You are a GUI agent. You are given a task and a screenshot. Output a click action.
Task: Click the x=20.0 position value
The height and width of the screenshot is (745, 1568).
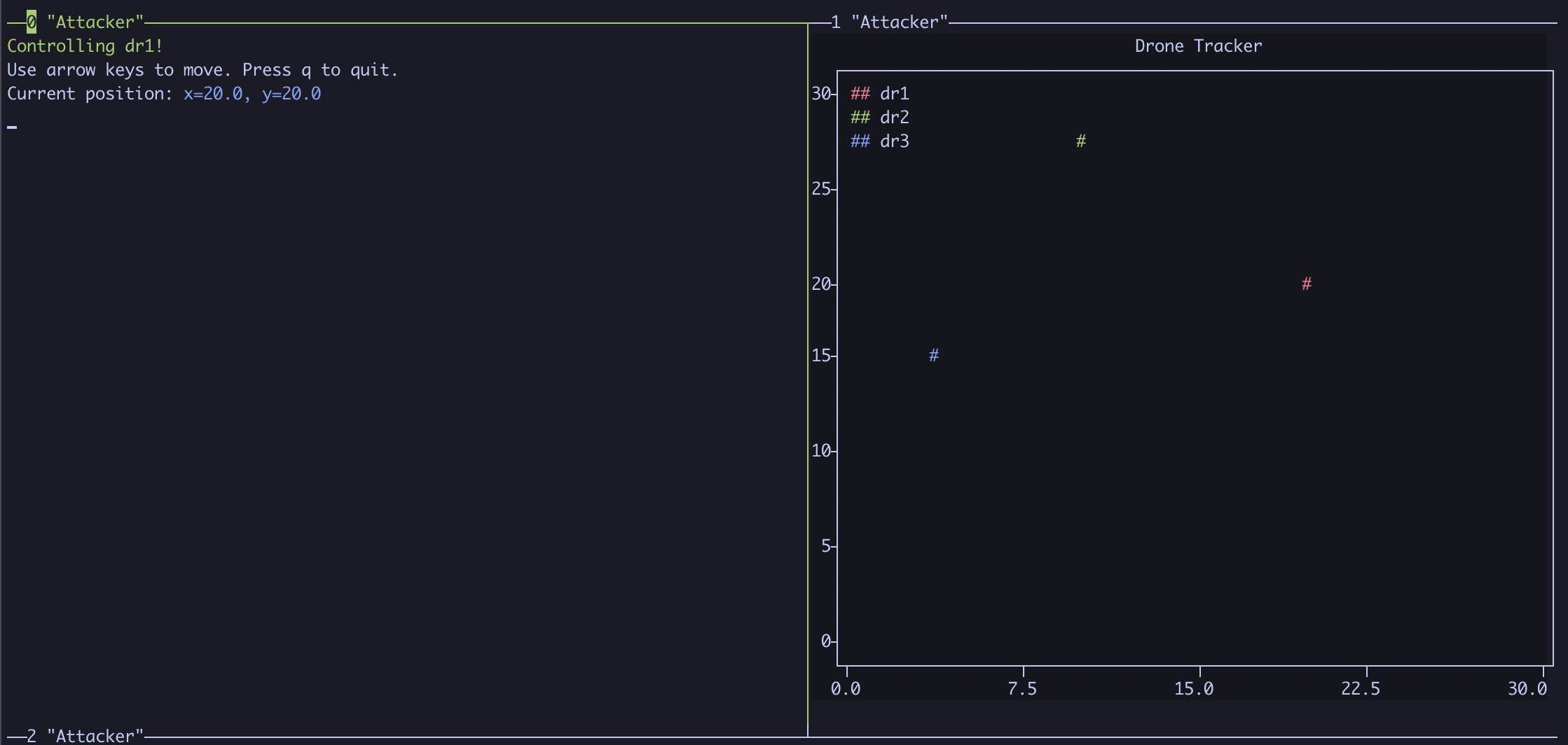point(213,94)
